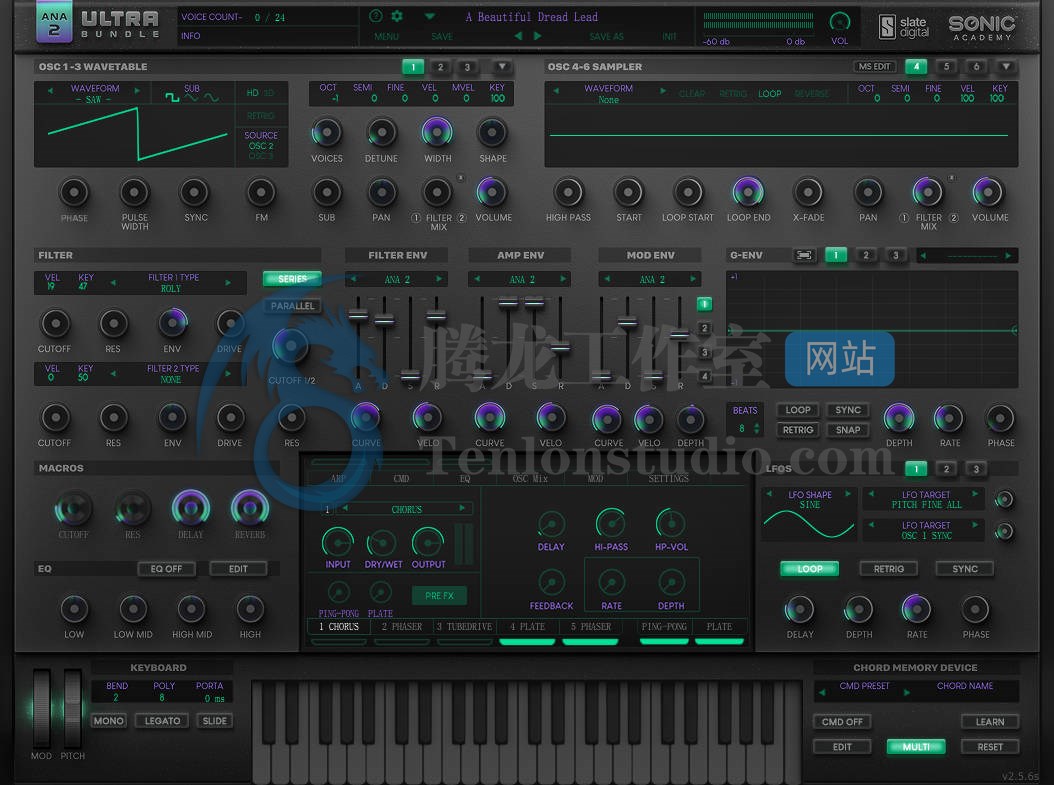This screenshot has width=1054, height=785.
Task: Click the LFO RATE knob in LFOs section
Action: (x=916, y=610)
